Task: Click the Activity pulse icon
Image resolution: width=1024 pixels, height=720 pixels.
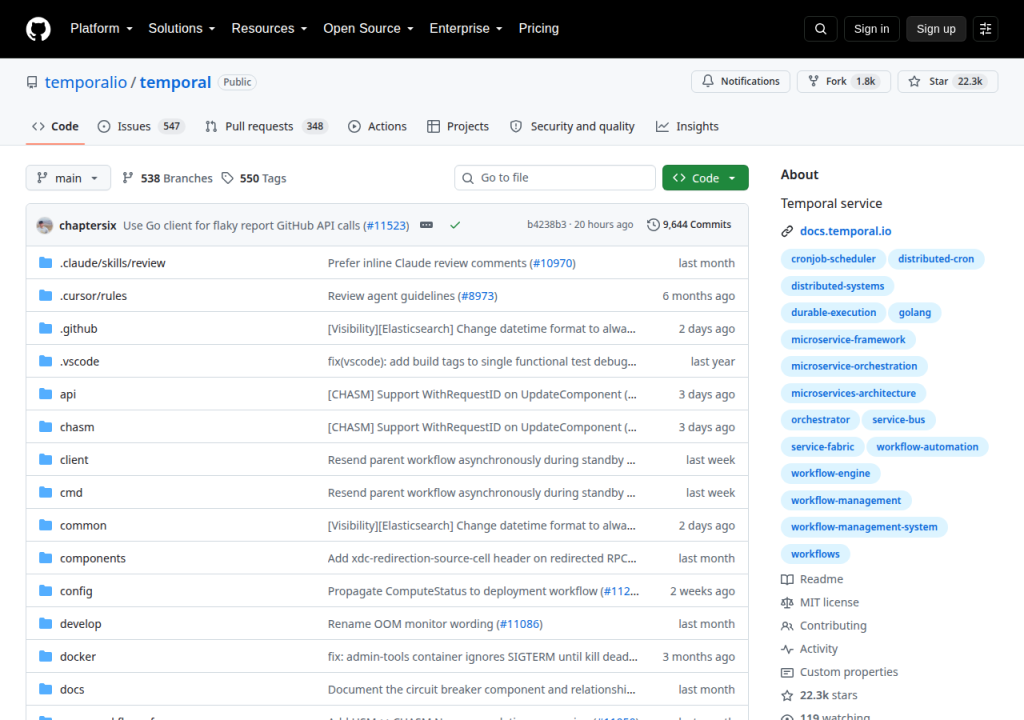Action: [x=787, y=649]
